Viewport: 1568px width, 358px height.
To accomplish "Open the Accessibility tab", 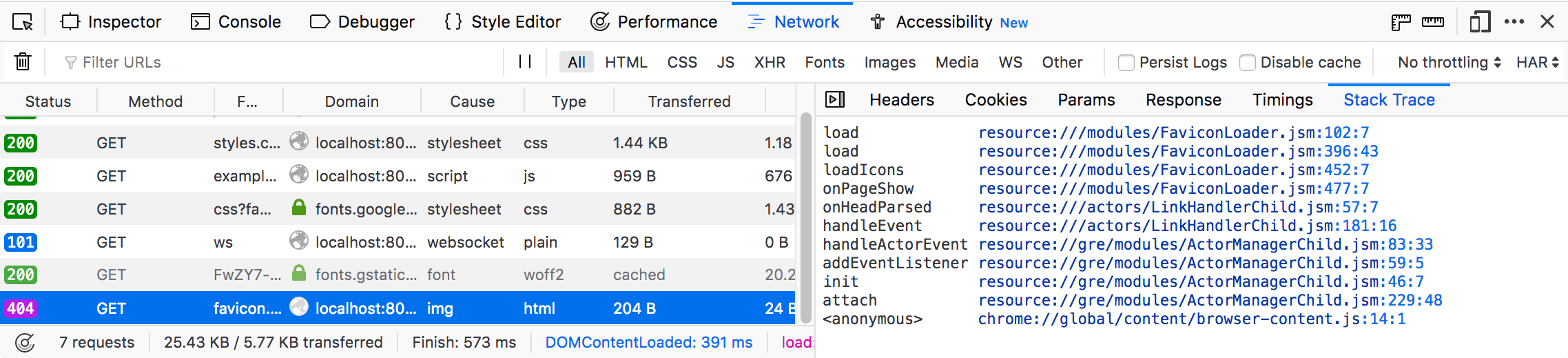I will (949, 22).
